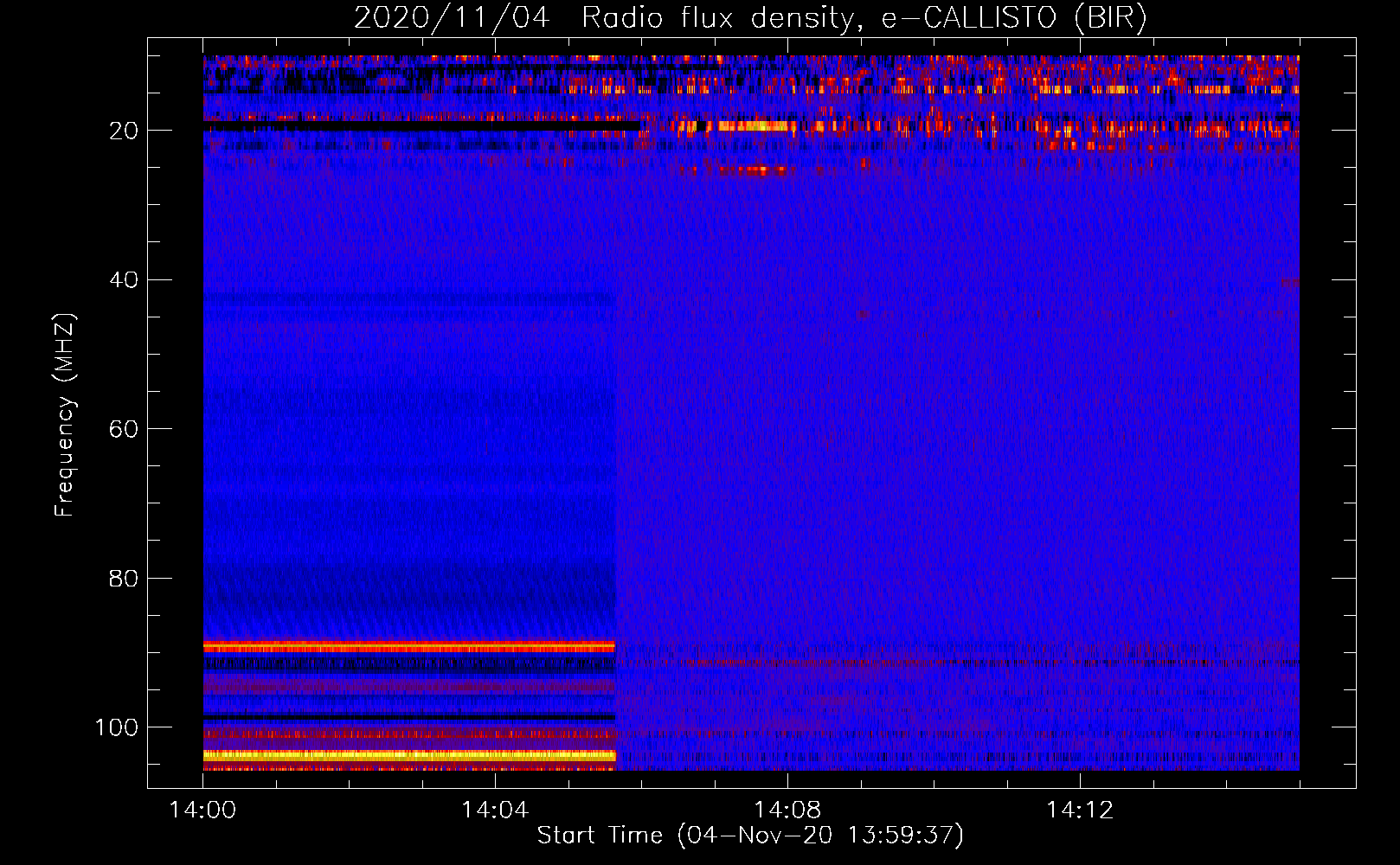The width and height of the screenshot is (1400, 865).
Task: Click the orange-red band near 89 MHz
Action: 409,646
